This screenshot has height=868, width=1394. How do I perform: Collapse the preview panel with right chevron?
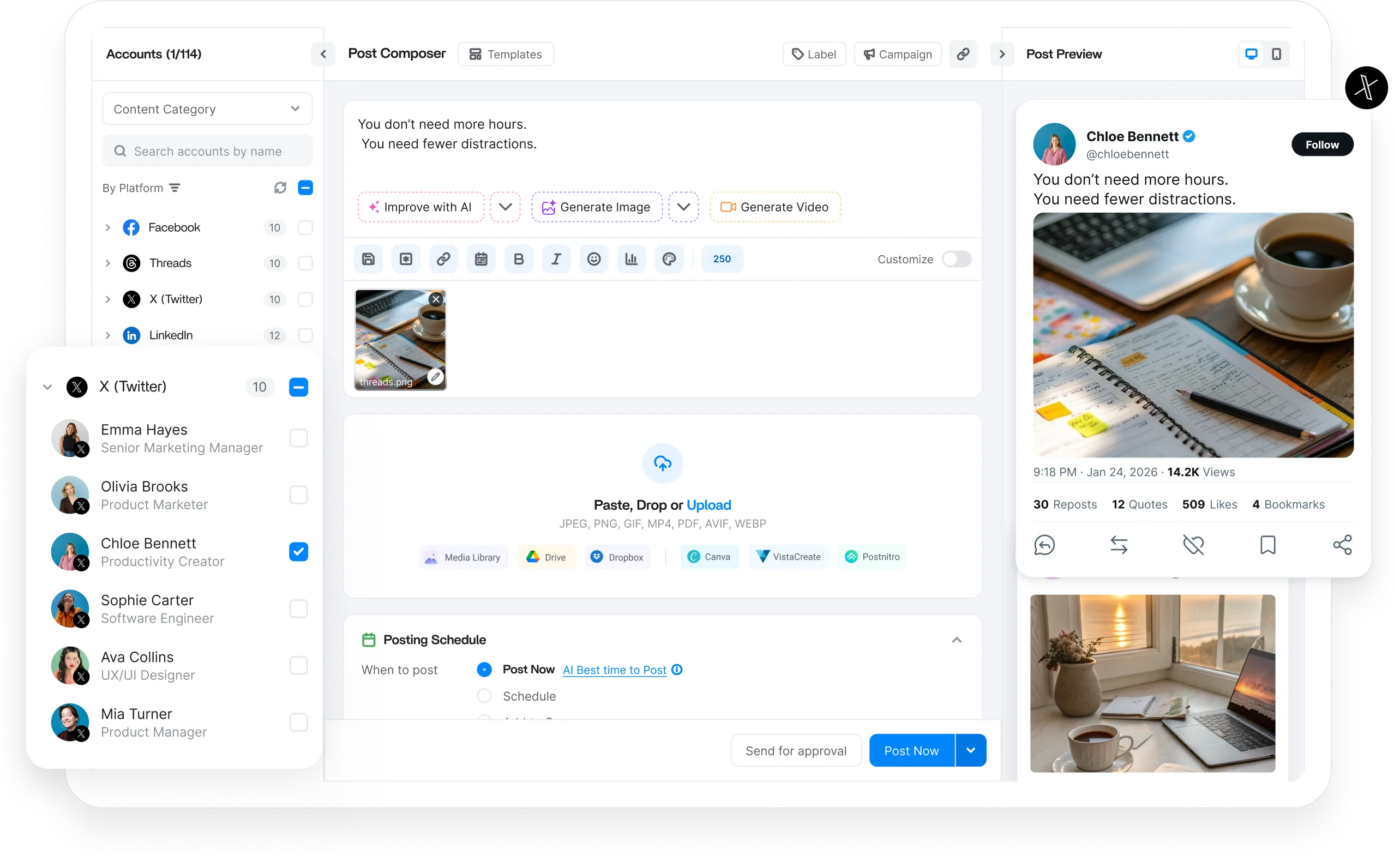[1002, 54]
